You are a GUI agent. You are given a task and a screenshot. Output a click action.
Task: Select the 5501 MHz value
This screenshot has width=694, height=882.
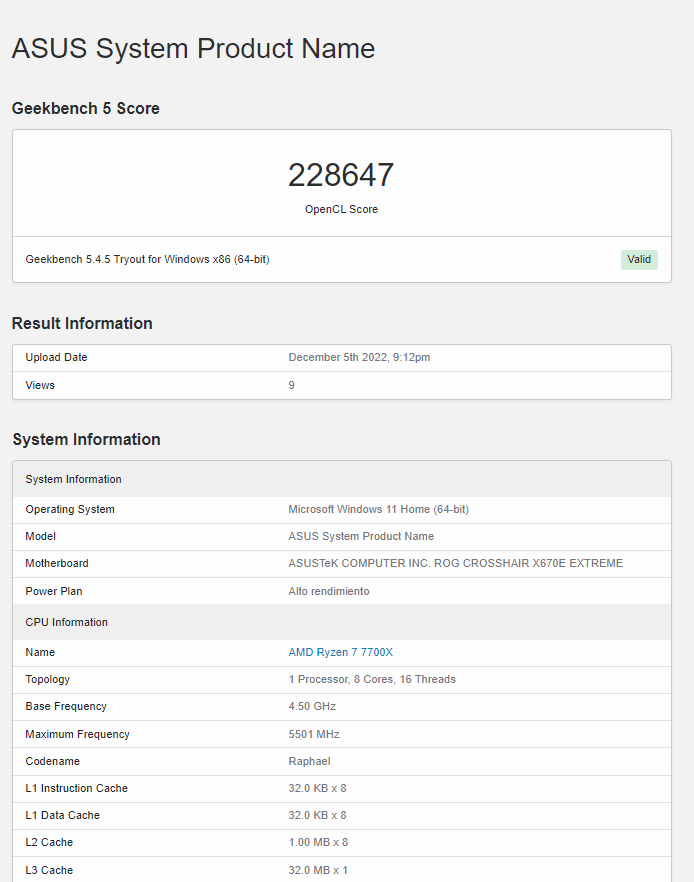[x=314, y=734]
